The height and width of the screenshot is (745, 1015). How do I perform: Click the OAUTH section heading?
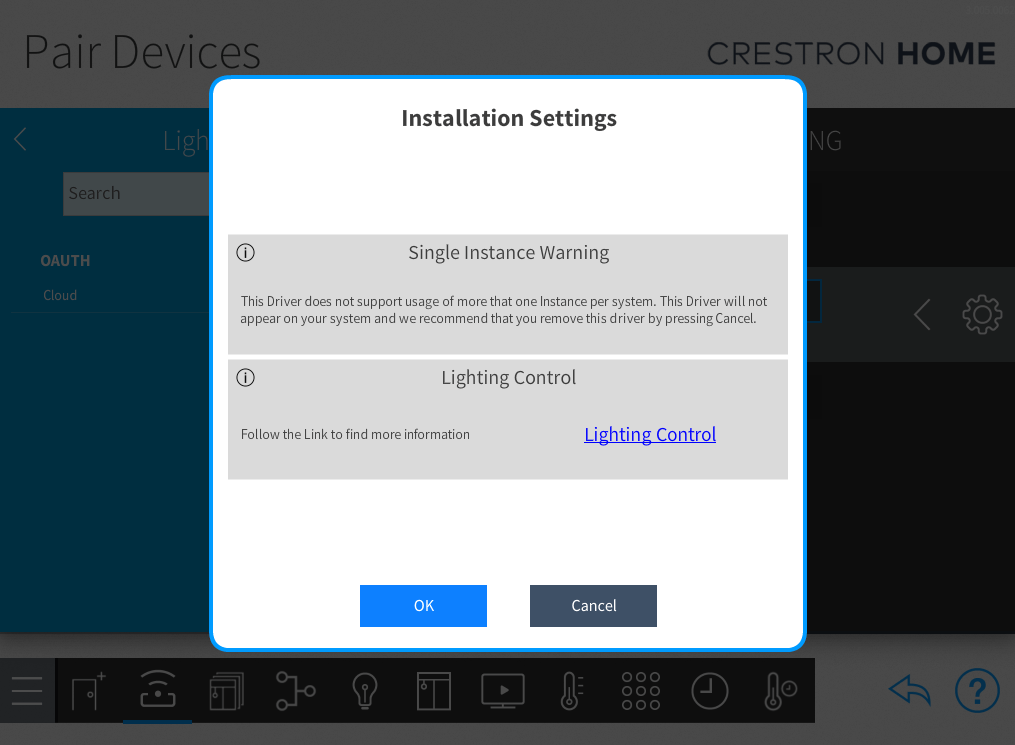click(65, 261)
